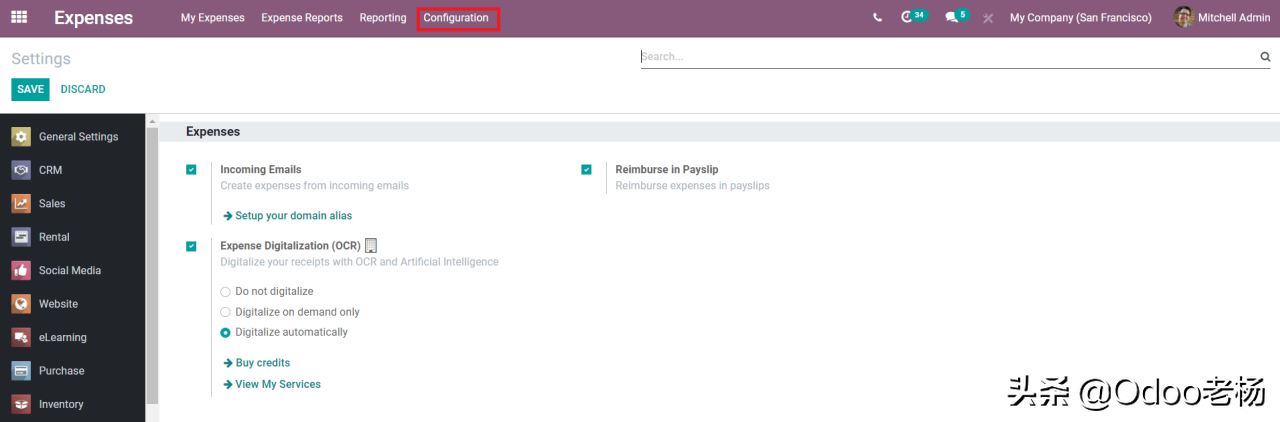
Task: Click 'Create expenses from incoming emails' text
Action: [314, 186]
